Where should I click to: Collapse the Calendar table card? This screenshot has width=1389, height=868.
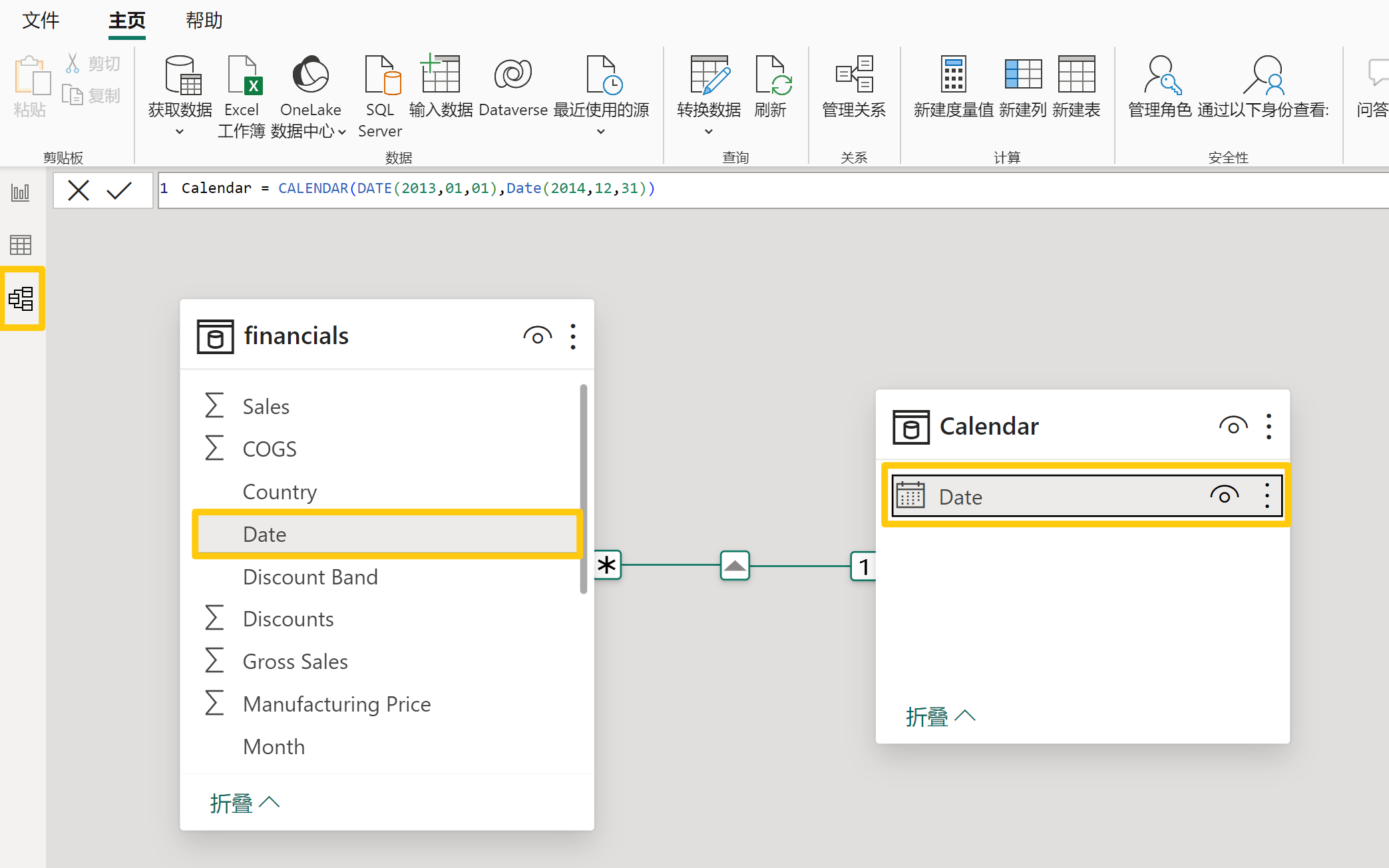940,717
